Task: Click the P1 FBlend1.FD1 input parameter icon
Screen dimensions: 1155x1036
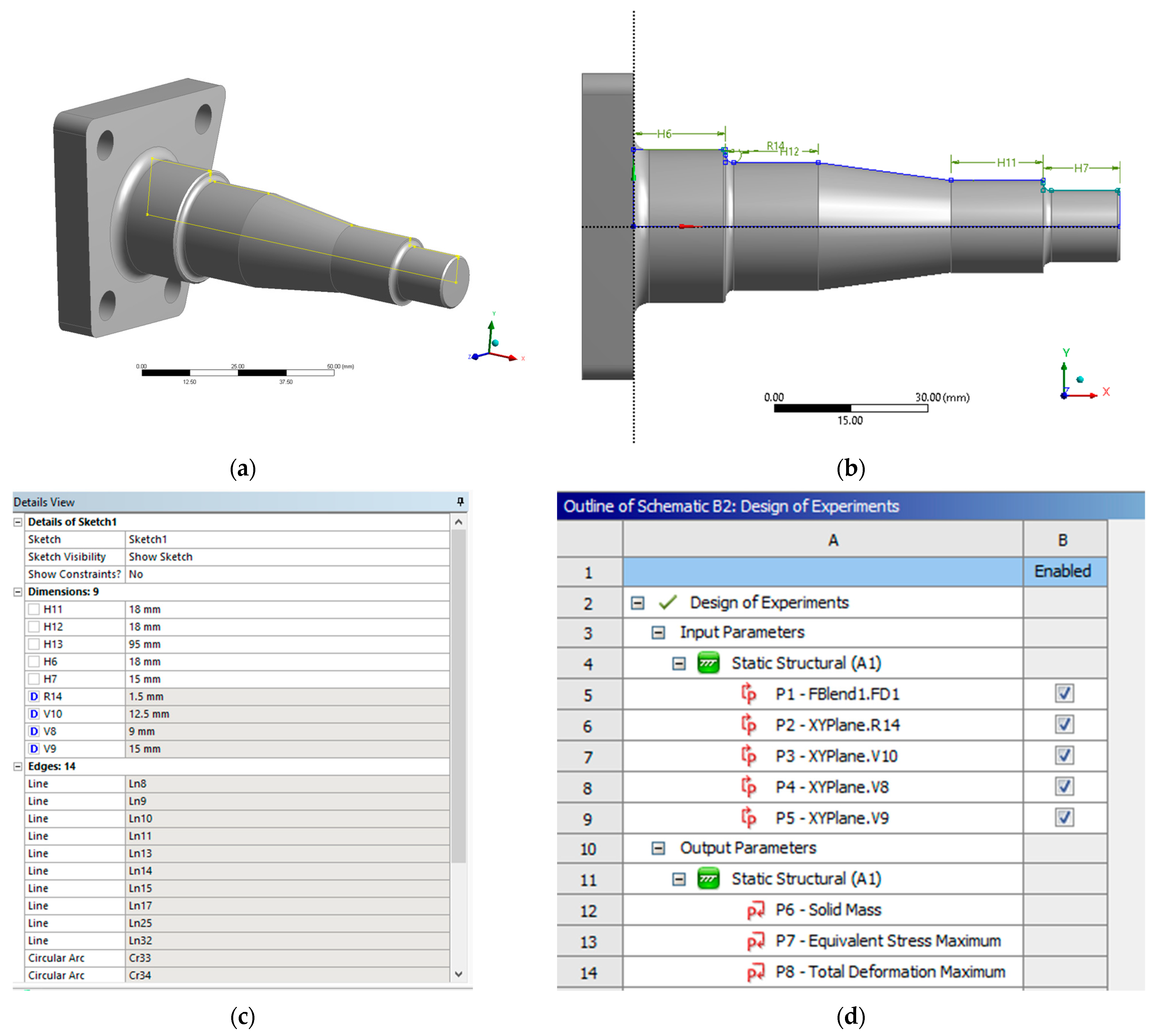Action: (748, 694)
